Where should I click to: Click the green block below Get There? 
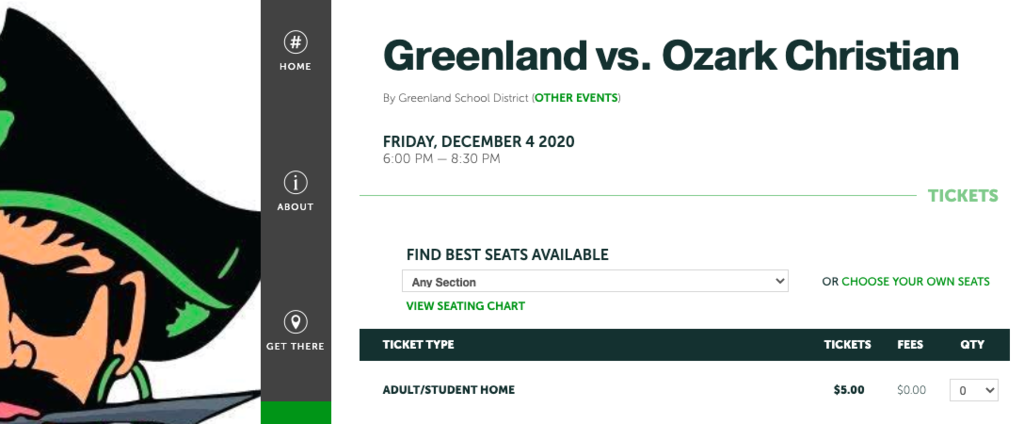[296, 413]
